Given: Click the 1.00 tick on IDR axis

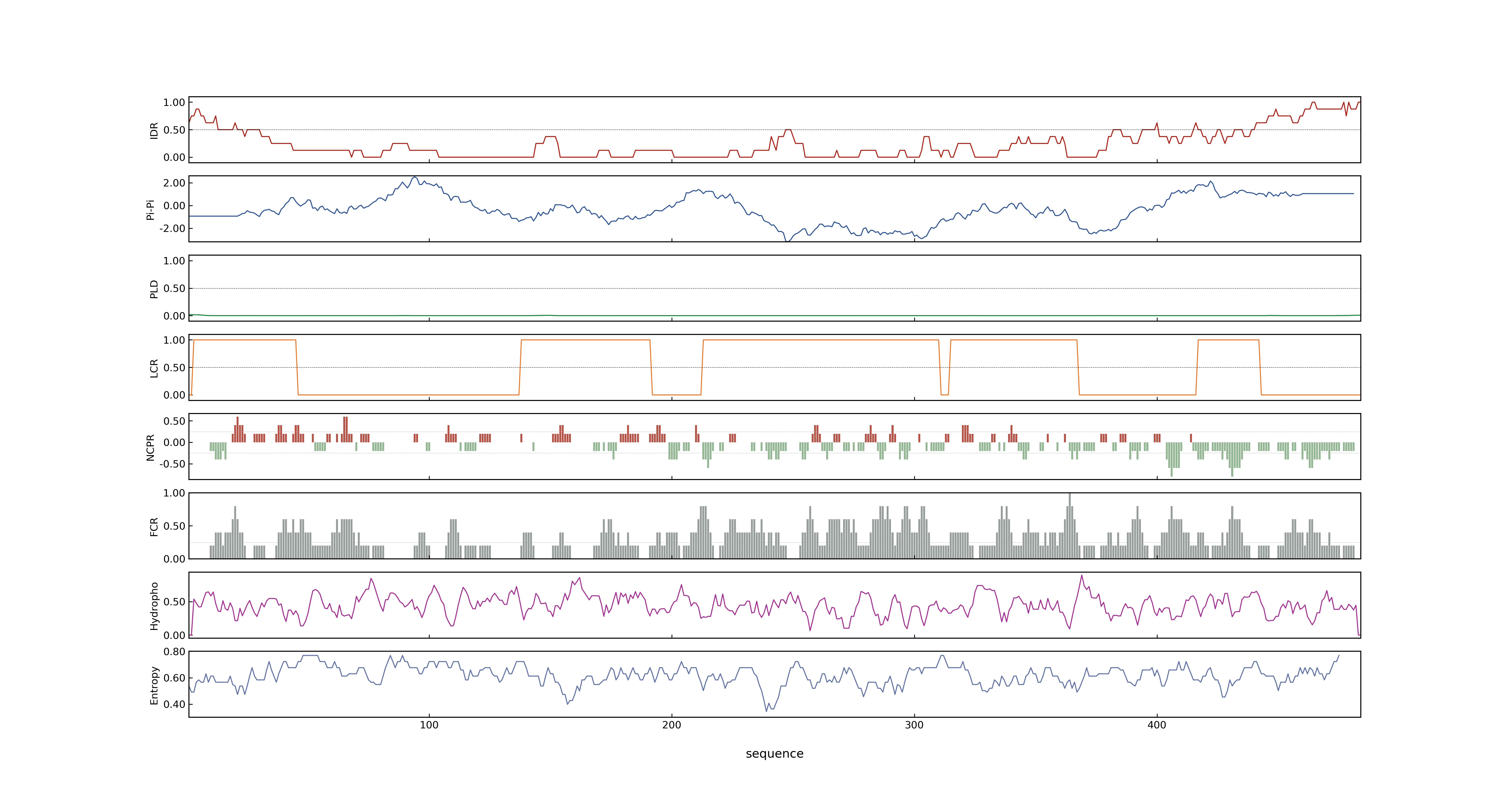Looking at the screenshot, I should pos(174,103).
